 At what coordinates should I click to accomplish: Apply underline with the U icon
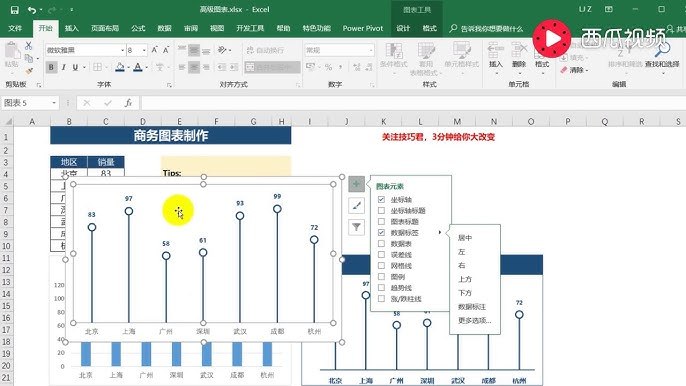point(75,67)
